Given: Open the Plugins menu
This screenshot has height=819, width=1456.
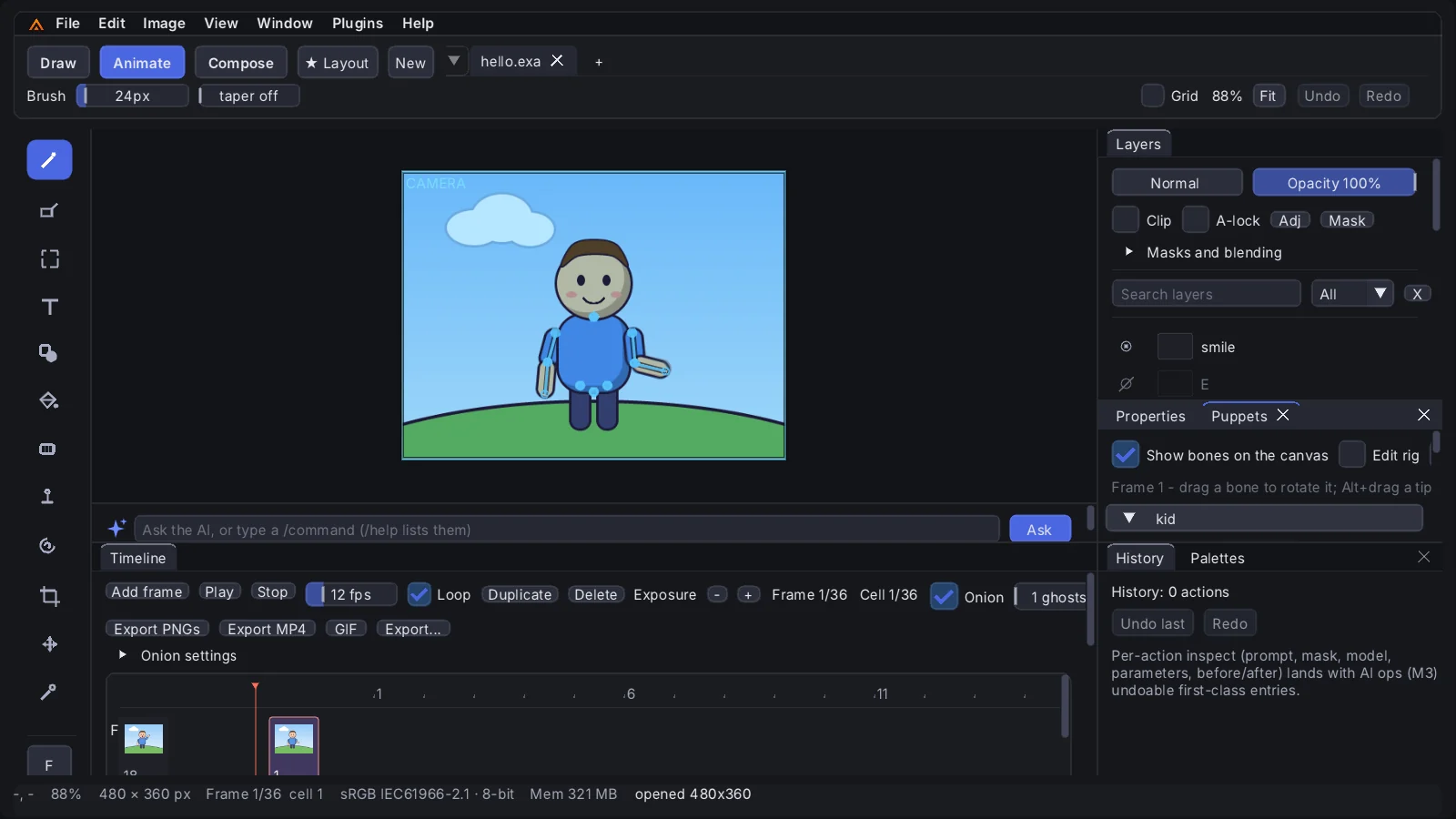Looking at the screenshot, I should pyautogui.click(x=358, y=23).
